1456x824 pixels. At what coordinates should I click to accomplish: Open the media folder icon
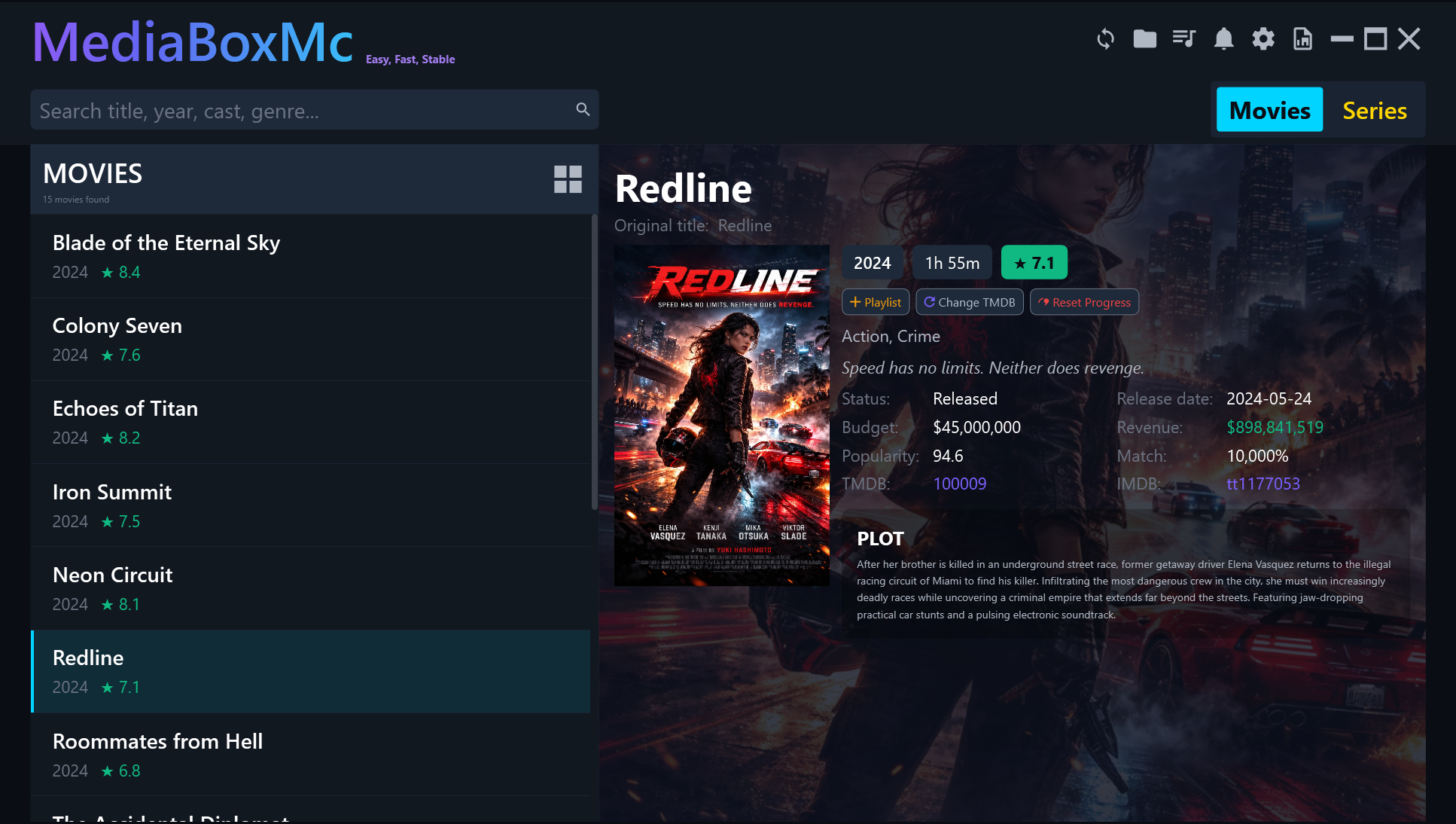1144,38
